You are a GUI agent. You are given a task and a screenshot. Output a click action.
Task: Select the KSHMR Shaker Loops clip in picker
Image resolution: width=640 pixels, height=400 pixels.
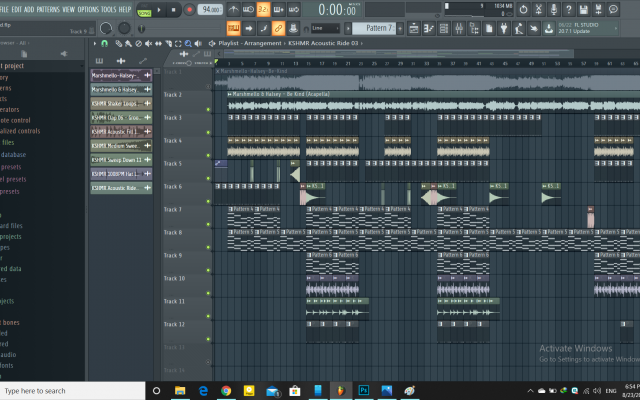pos(121,103)
